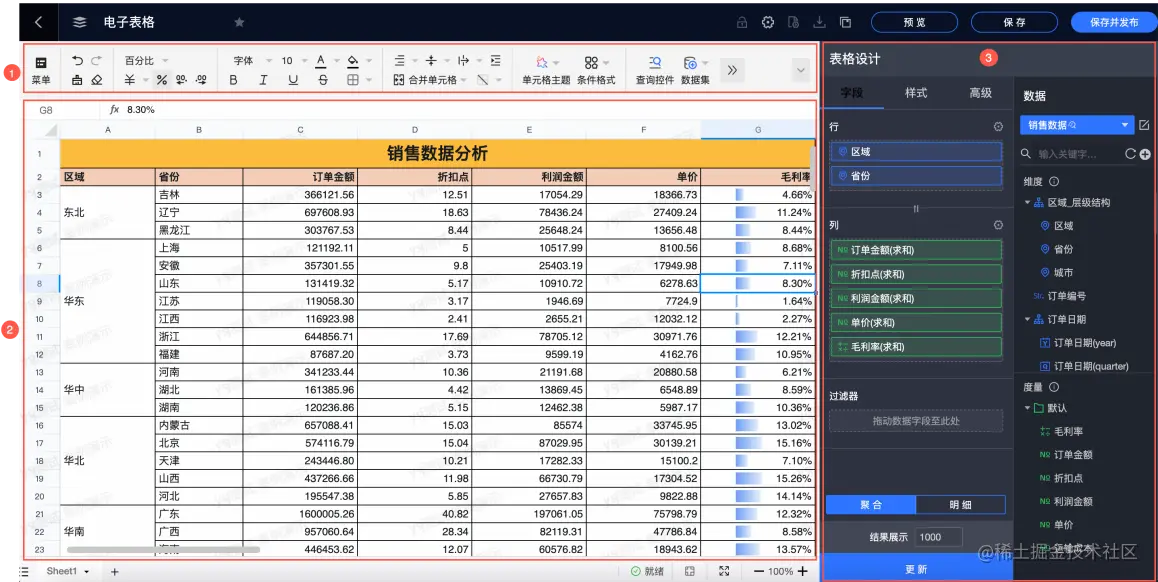Toggle underline formatting
The image size is (1158, 582).
pyautogui.click(x=293, y=80)
